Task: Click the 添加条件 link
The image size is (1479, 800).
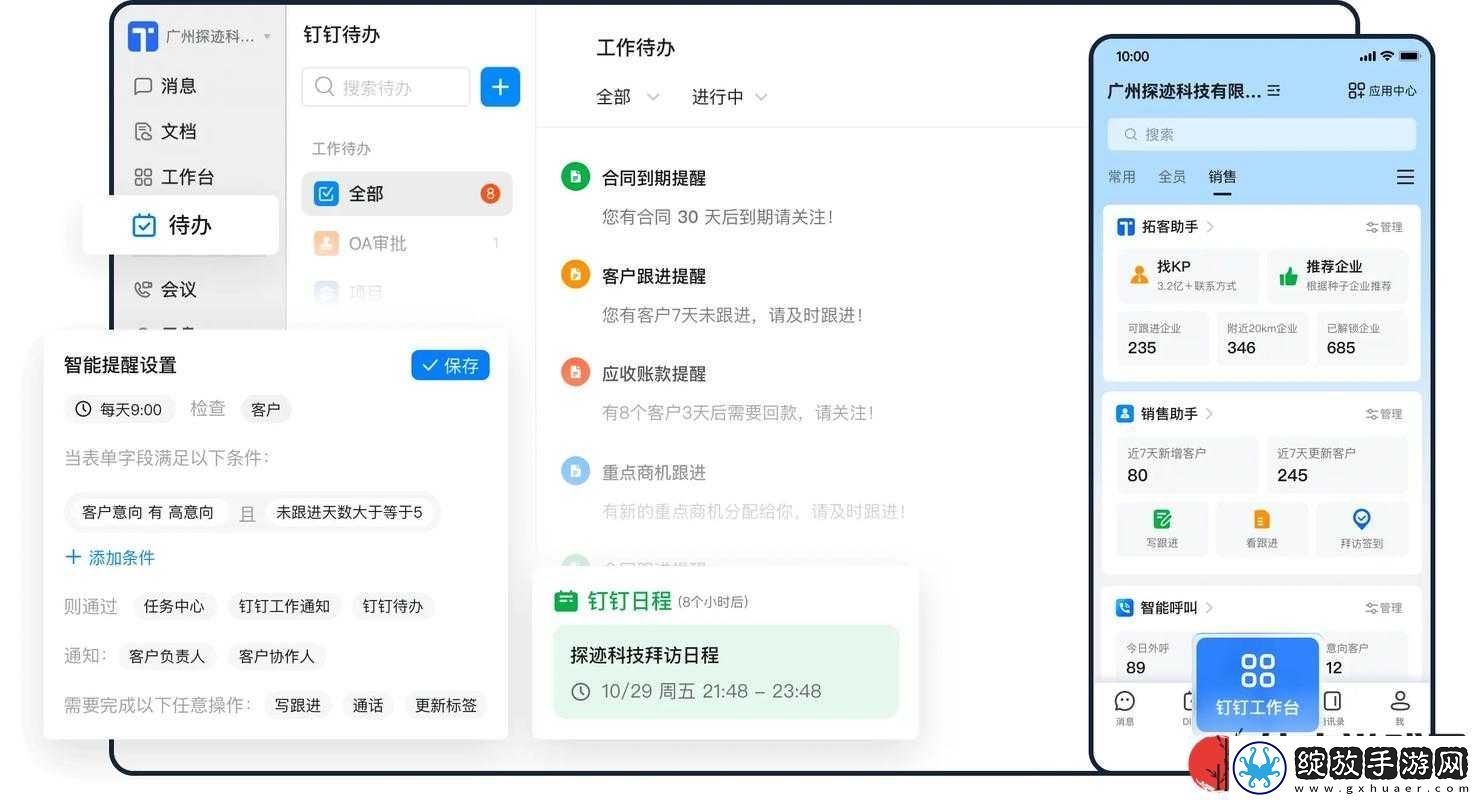Action: click(x=110, y=557)
